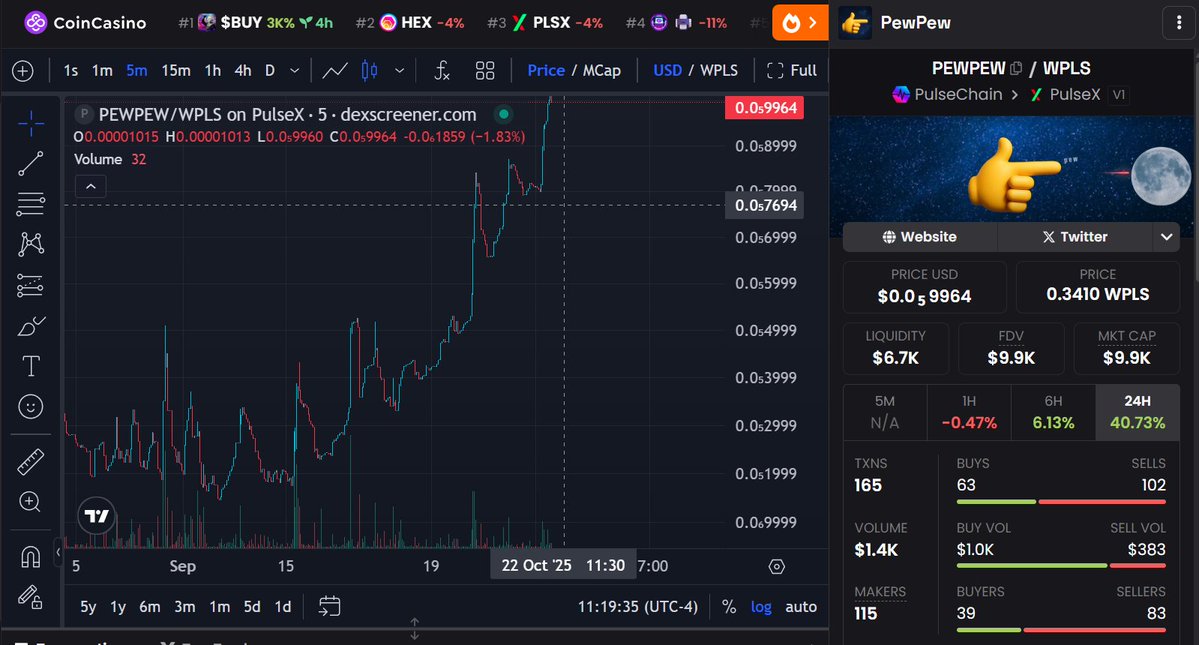Screen dimensions: 1199x645
Task: Select the trend line drawing tool
Action: pyautogui.click(x=31, y=164)
